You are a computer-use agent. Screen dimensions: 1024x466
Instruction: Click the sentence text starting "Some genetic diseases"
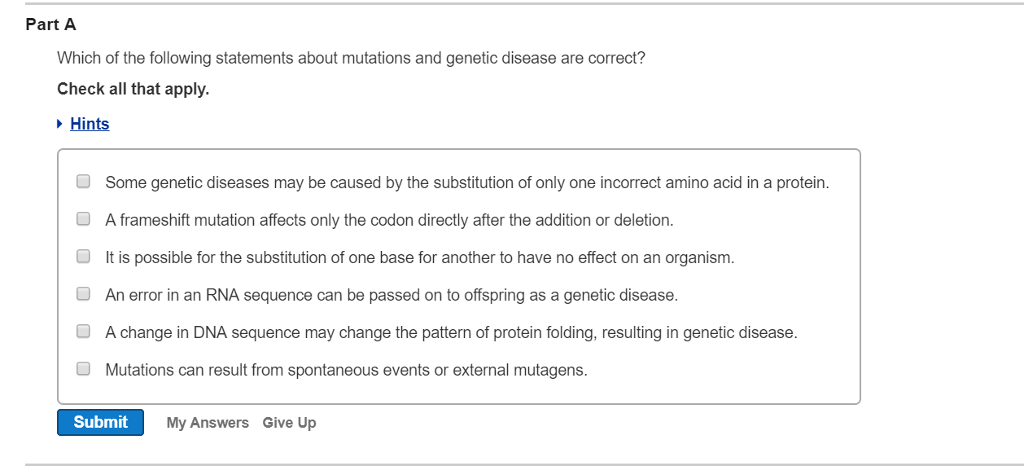[467, 183]
